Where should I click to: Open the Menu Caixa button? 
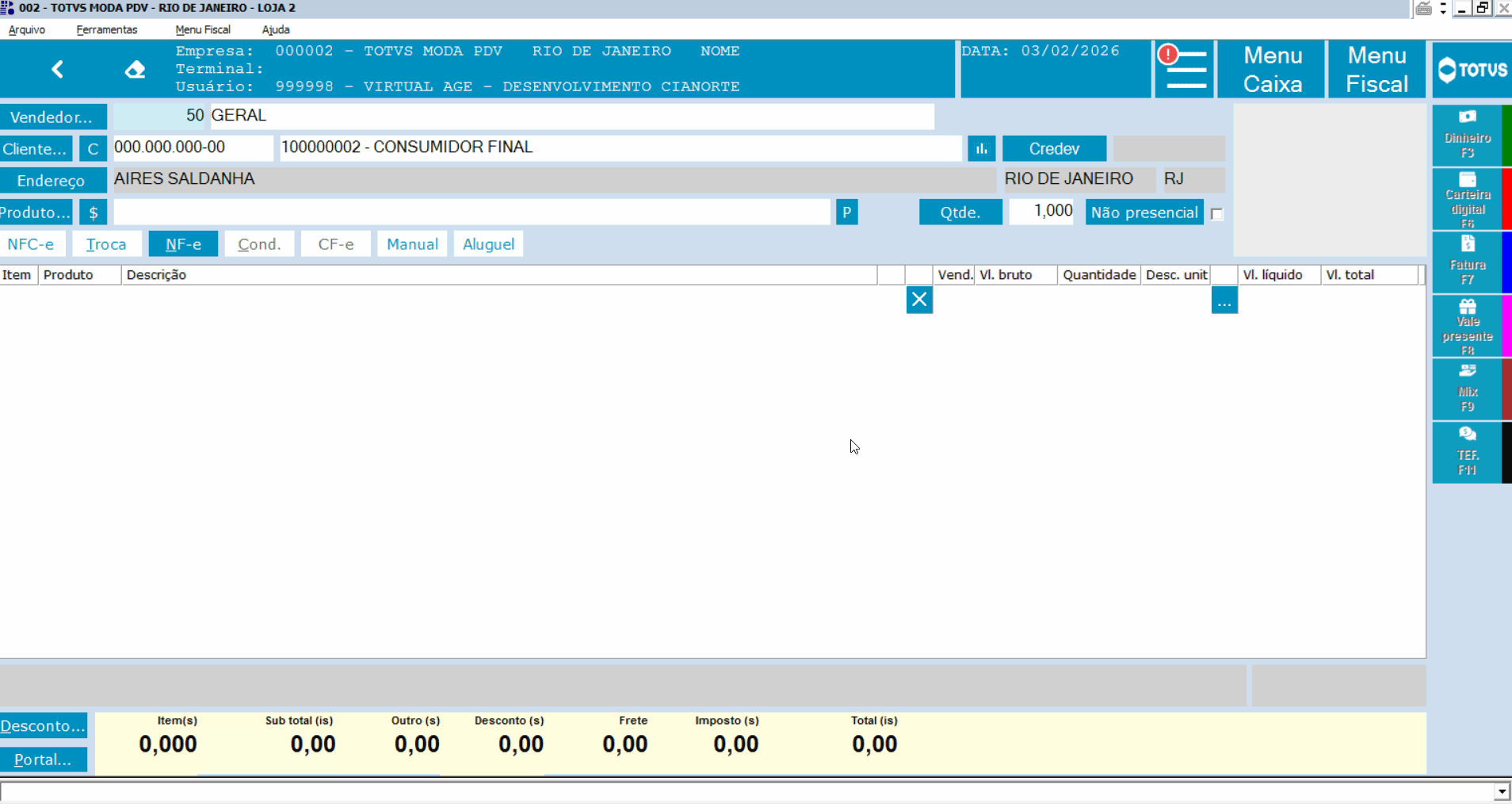click(1272, 69)
